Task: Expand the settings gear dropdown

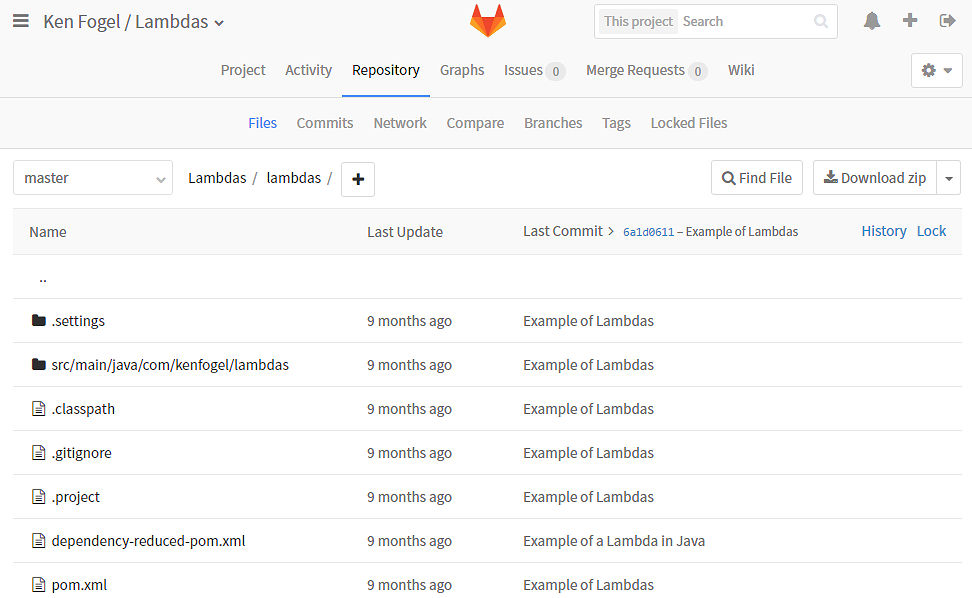Action: click(x=937, y=70)
